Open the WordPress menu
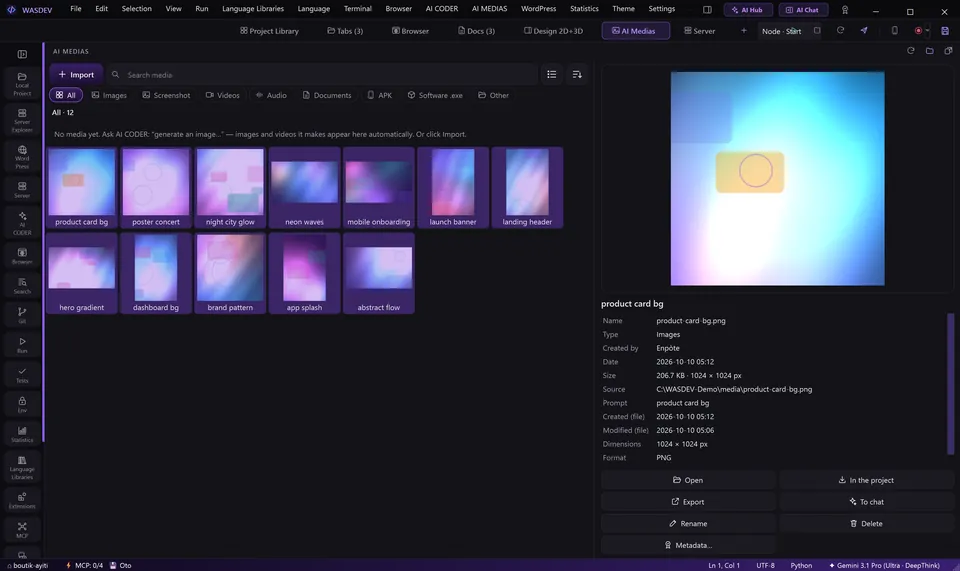The height and width of the screenshot is (571, 960). (x=538, y=9)
